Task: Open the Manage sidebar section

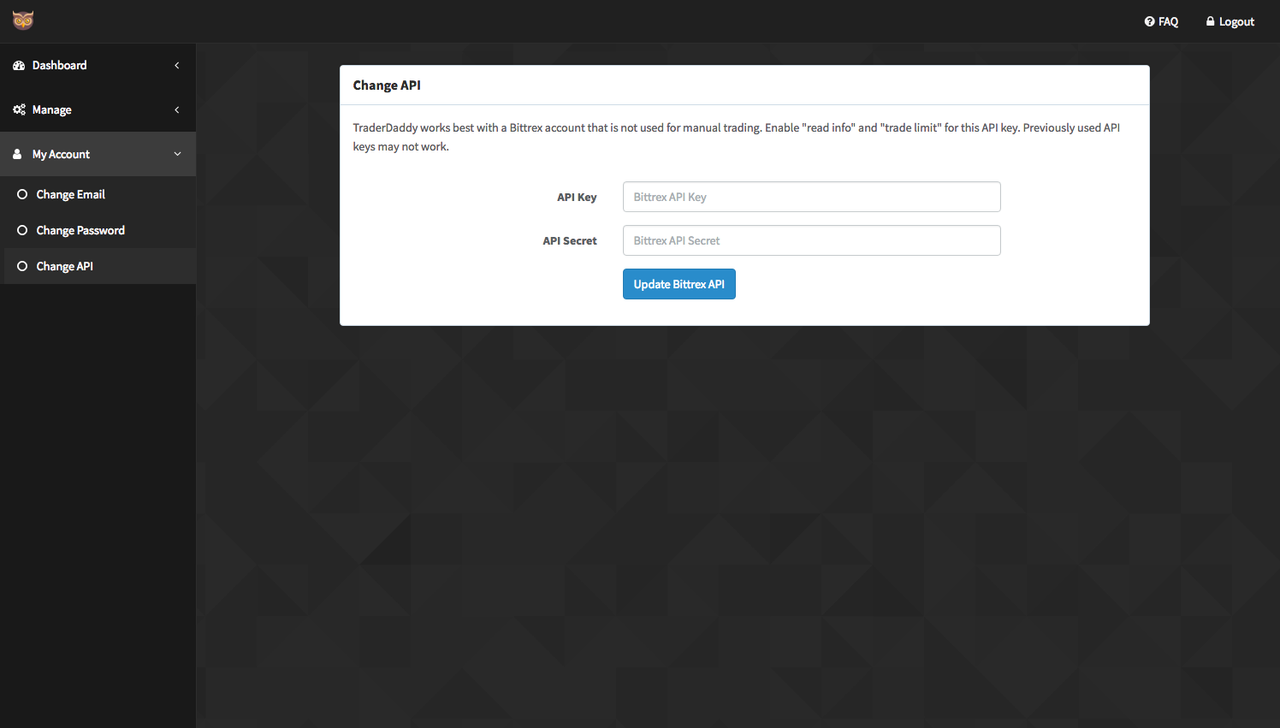Action: (98, 110)
